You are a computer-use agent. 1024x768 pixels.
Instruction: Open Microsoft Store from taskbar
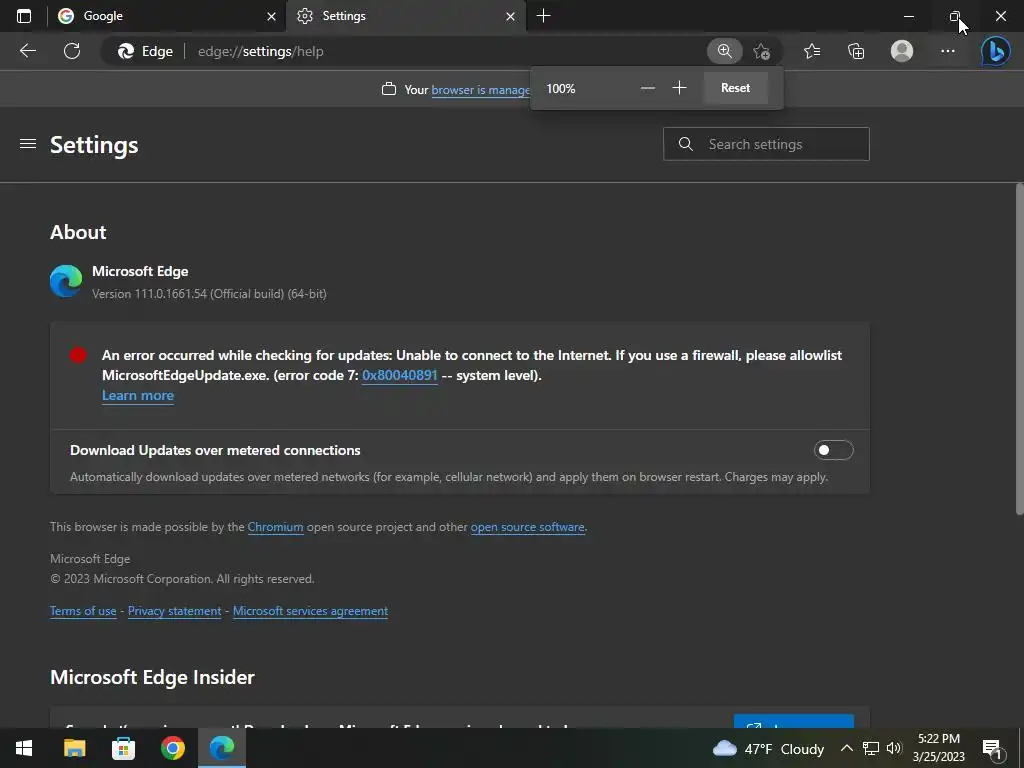pyautogui.click(x=123, y=748)
